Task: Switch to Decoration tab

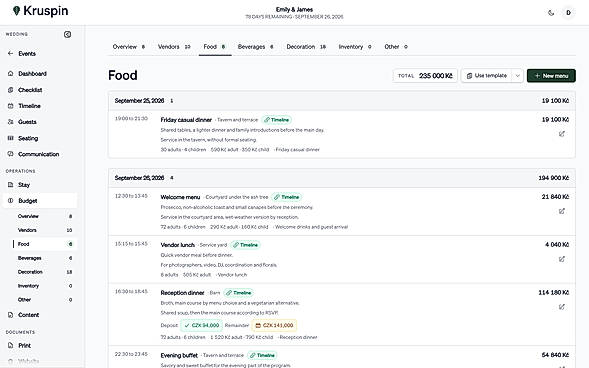Action: point(306,47)
